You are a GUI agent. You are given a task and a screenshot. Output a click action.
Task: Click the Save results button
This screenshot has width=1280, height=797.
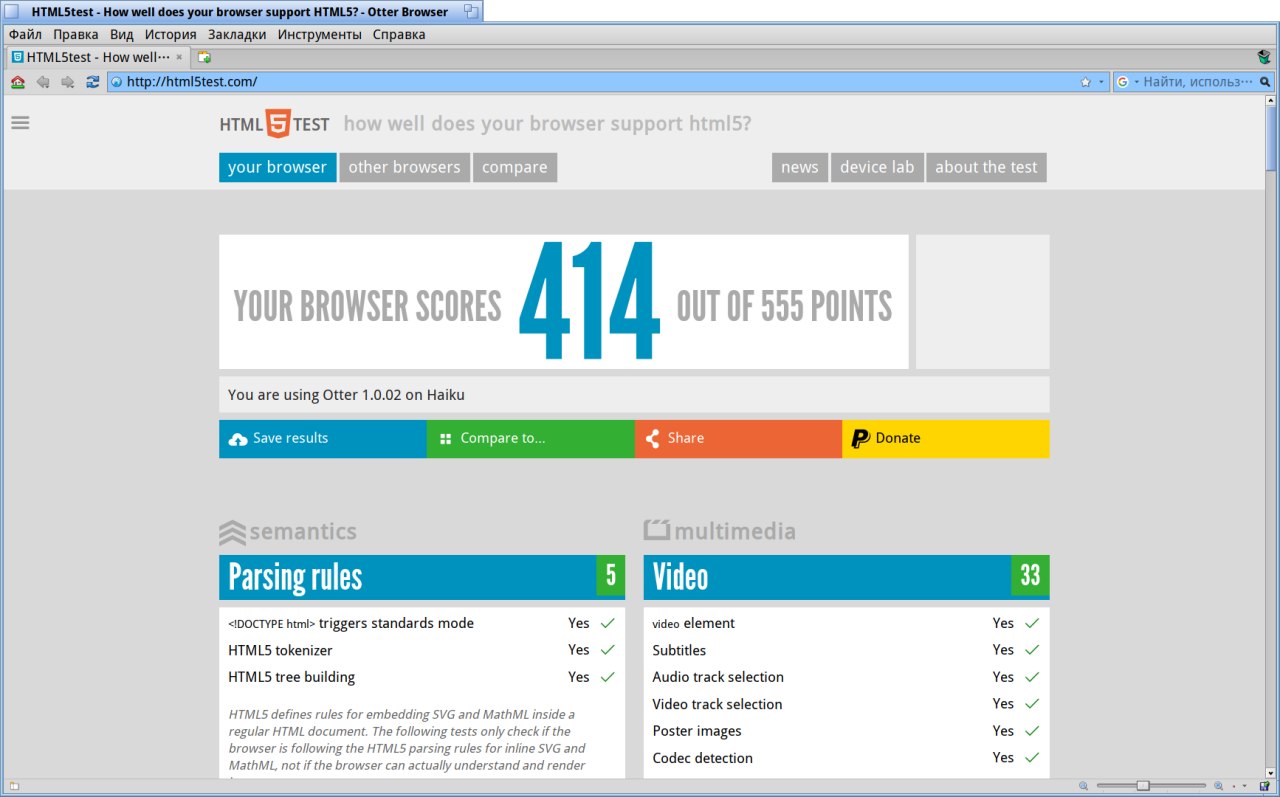(323, 438)
